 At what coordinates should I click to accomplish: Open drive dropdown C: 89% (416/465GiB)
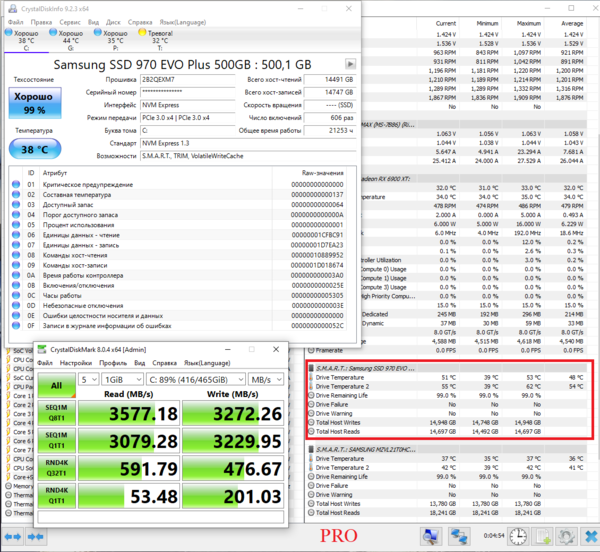(x=196, y=379)
